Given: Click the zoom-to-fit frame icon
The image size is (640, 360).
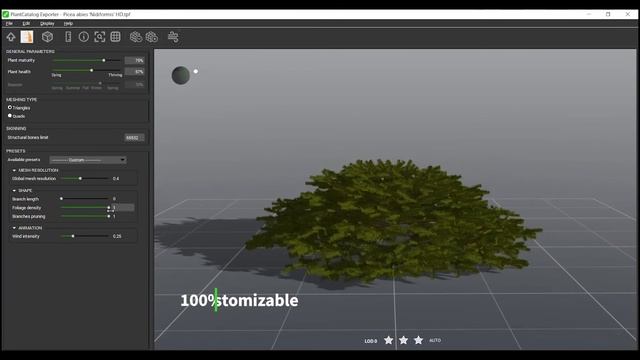Looking at the screenshot, I should click(x=100, y=37).
